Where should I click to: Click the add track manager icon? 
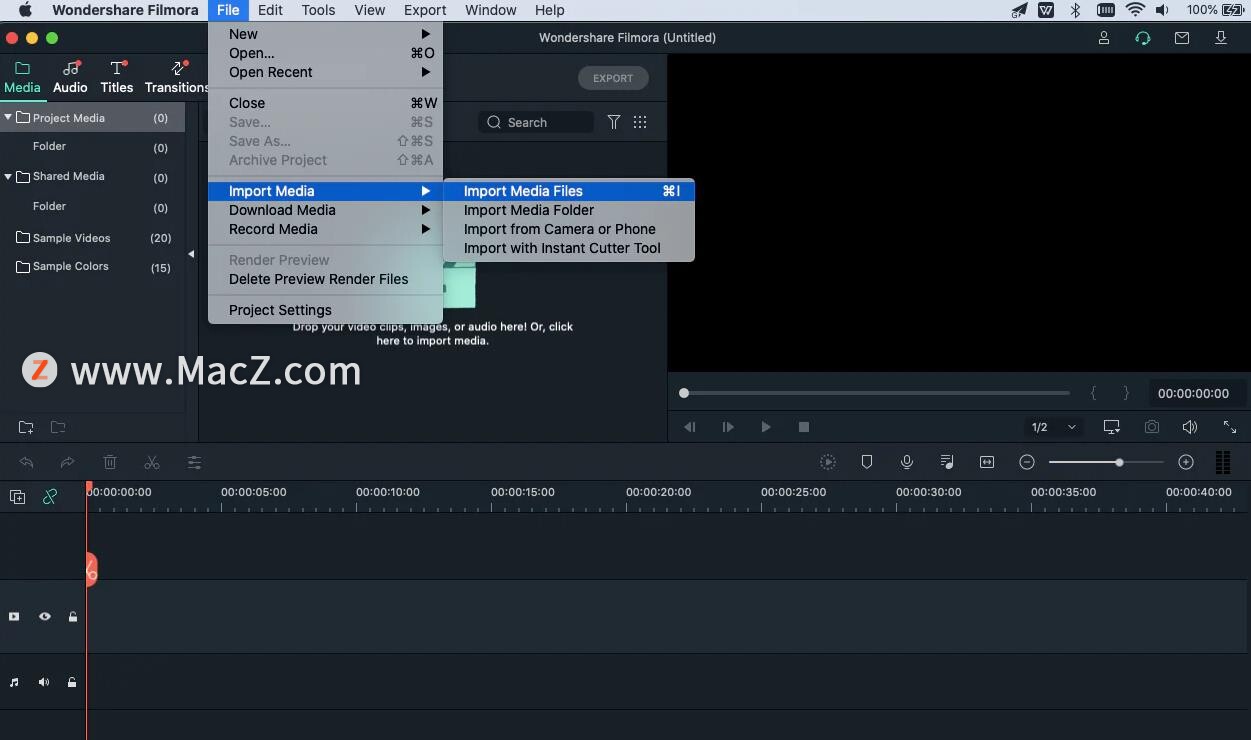click(x=17, y=497)
